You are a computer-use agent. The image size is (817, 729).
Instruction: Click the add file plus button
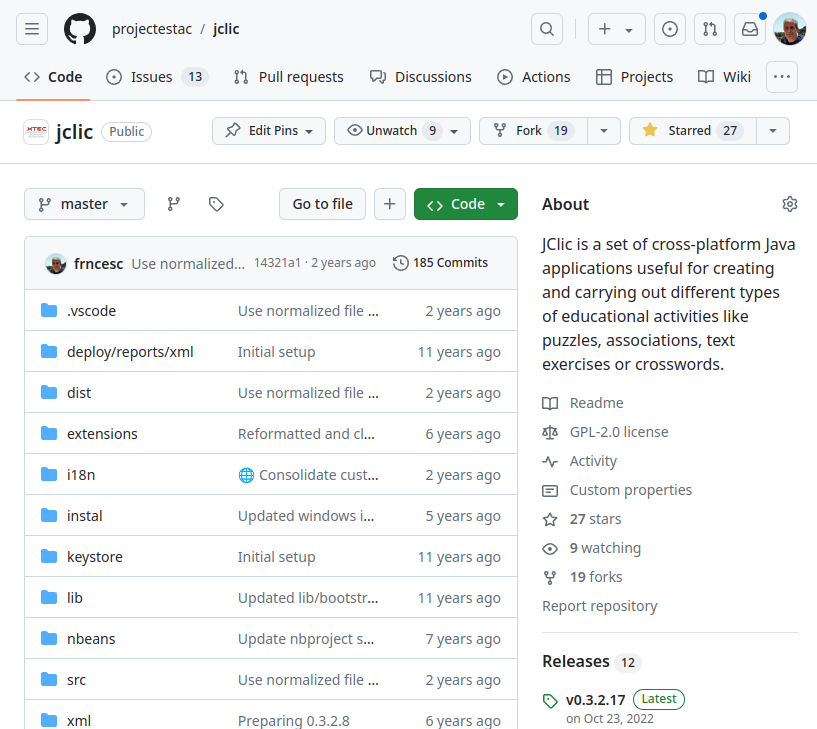(x=390, y=204)
